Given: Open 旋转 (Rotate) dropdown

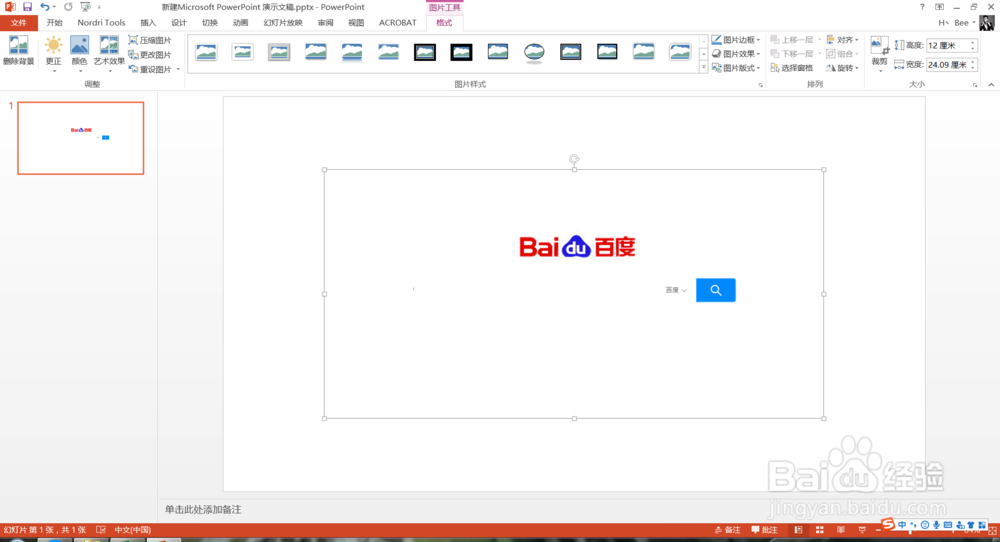Looking at the screenshot, I should [x=842, y=68].
